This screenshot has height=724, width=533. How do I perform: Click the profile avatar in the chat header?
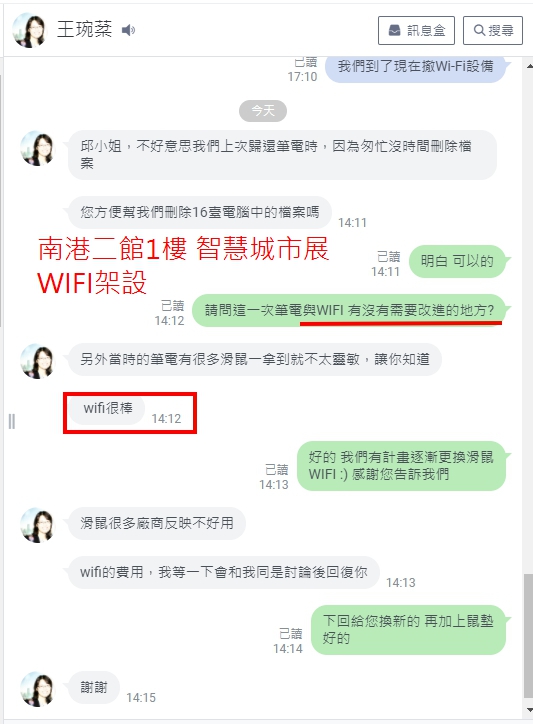point(29,30)
